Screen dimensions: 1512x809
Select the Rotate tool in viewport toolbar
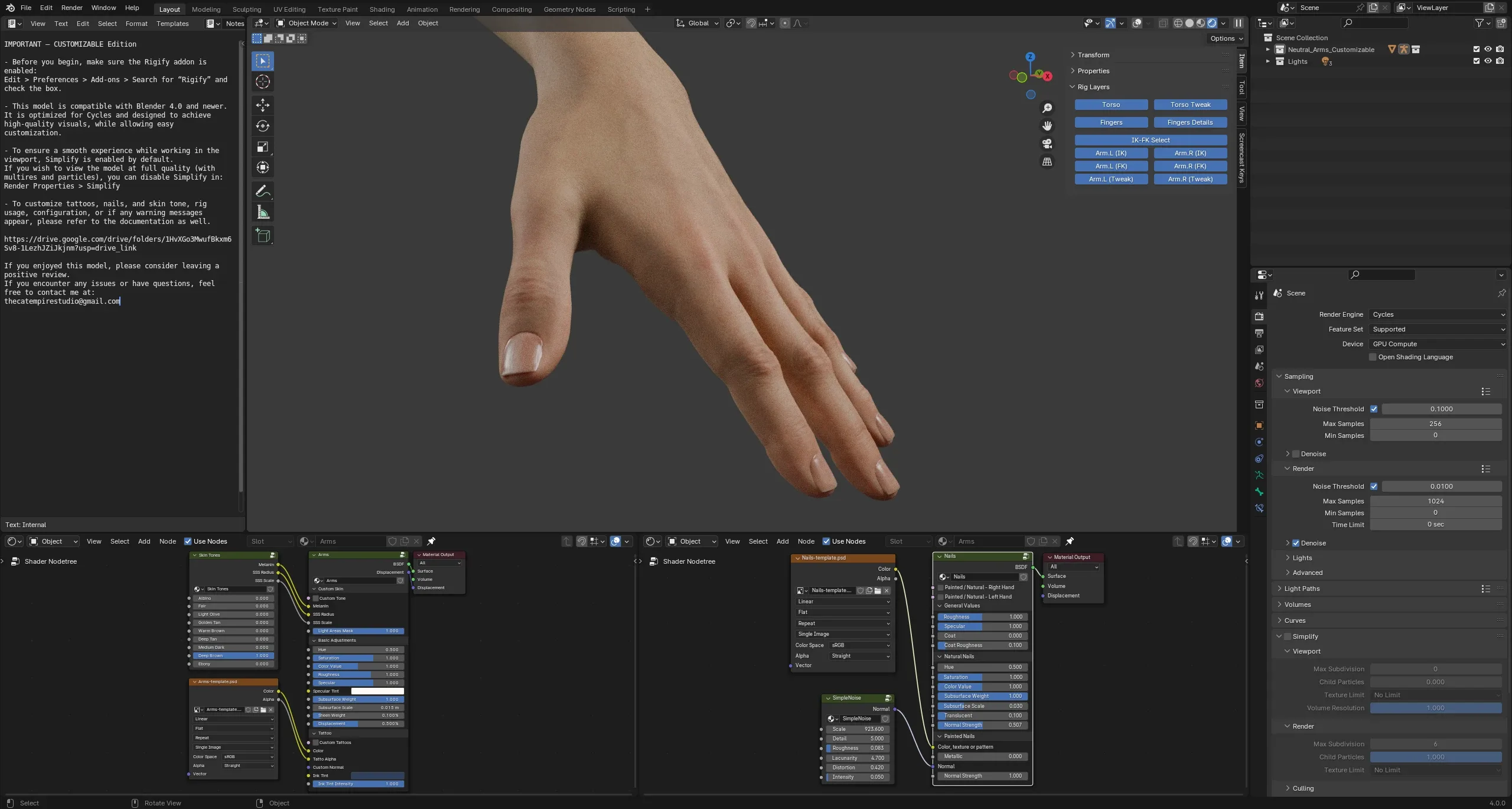tap(263, 126)
